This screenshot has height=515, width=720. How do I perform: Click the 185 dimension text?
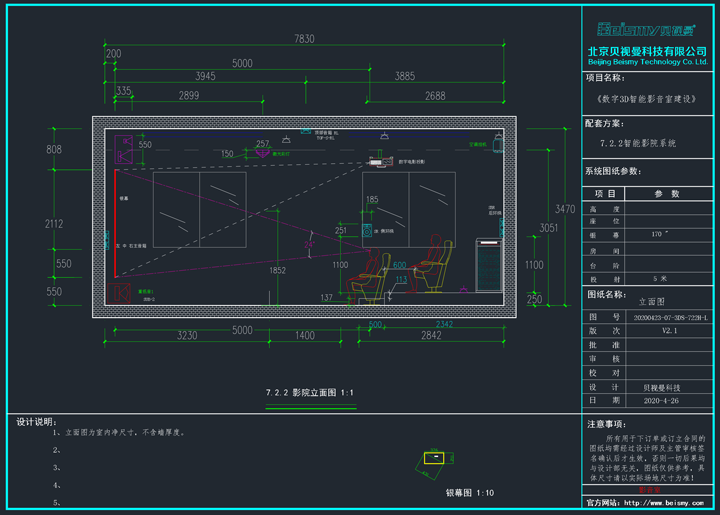372,199
